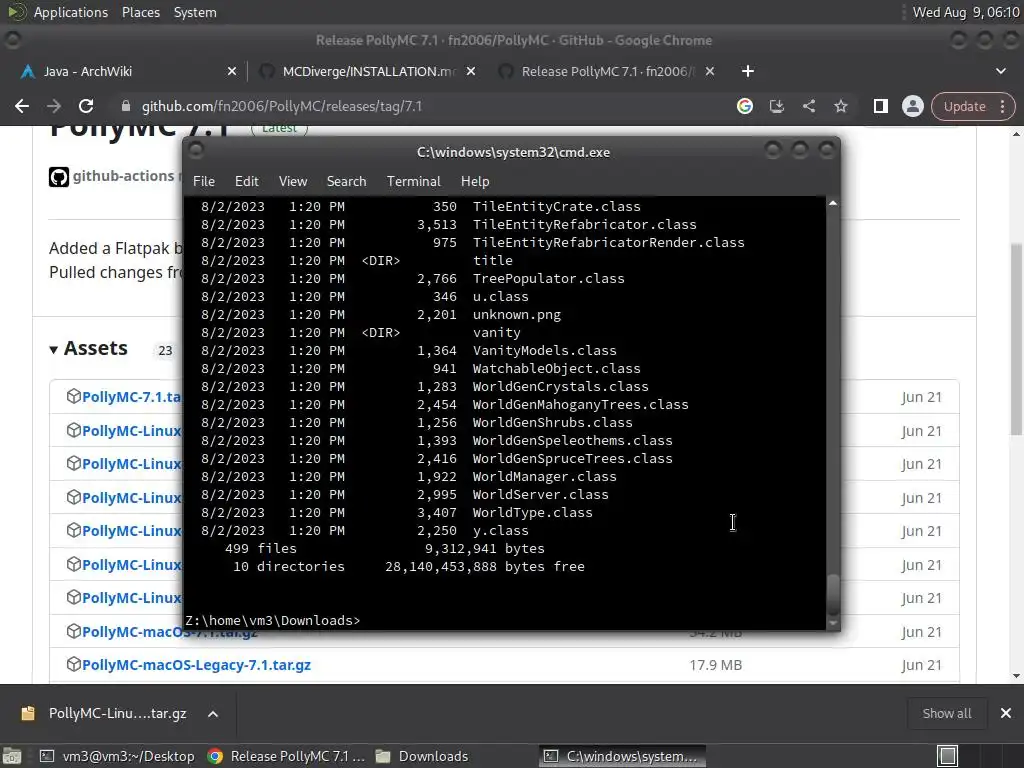Click github-actions author link
Image resolution: width=1024 pixels, height=768 pixels.
[x=123, y=176]
